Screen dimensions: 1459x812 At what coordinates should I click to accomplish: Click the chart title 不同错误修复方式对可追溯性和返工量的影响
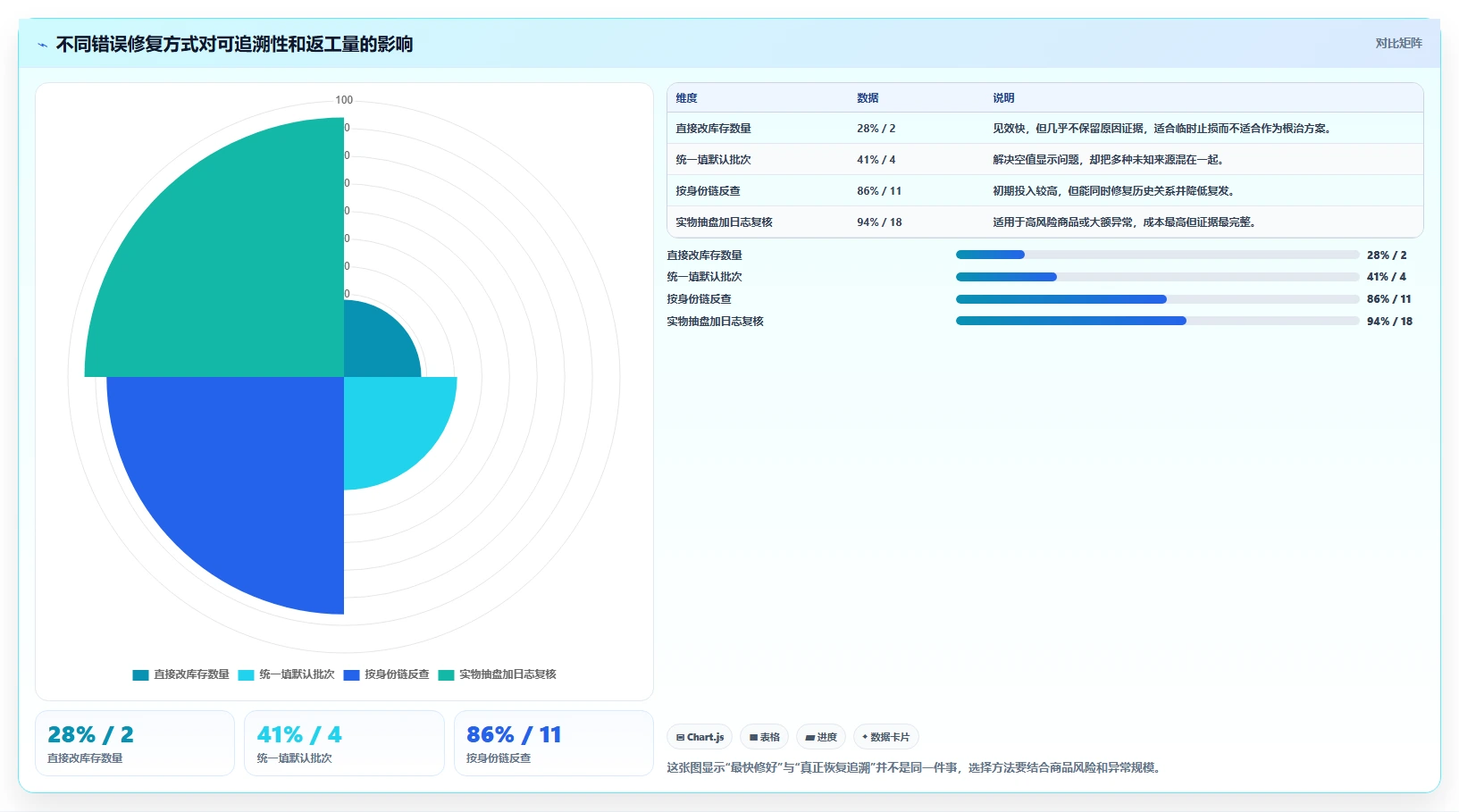(234, 45)
